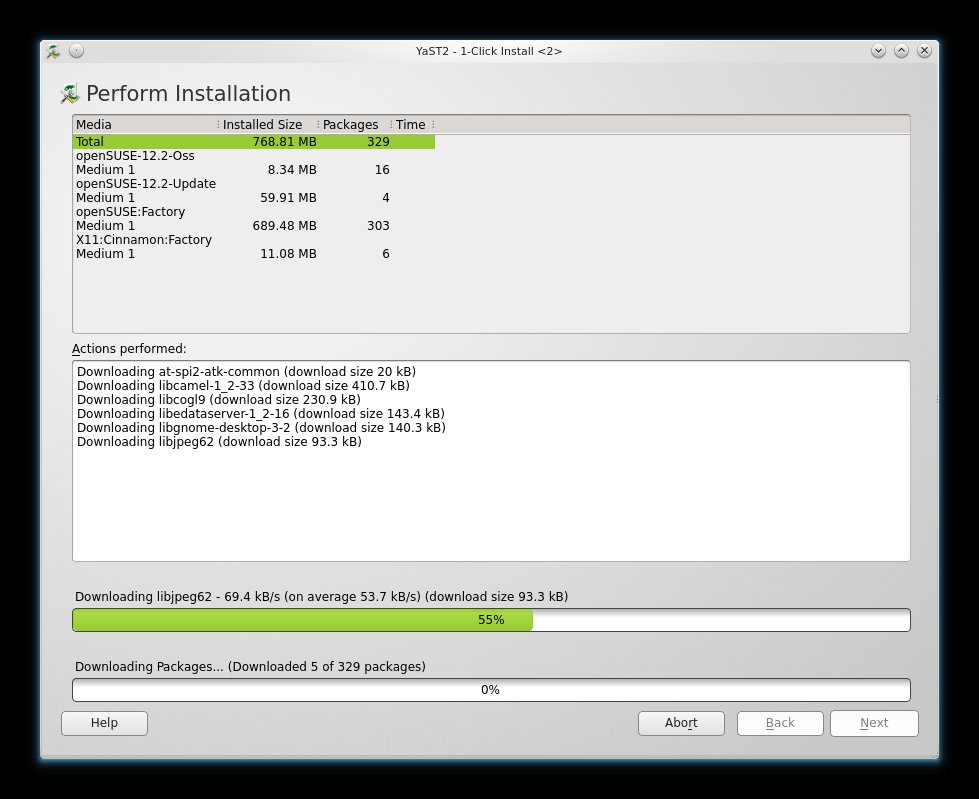979x799 pixels.
Task: Select the Total row in media table
Action: 253,142
